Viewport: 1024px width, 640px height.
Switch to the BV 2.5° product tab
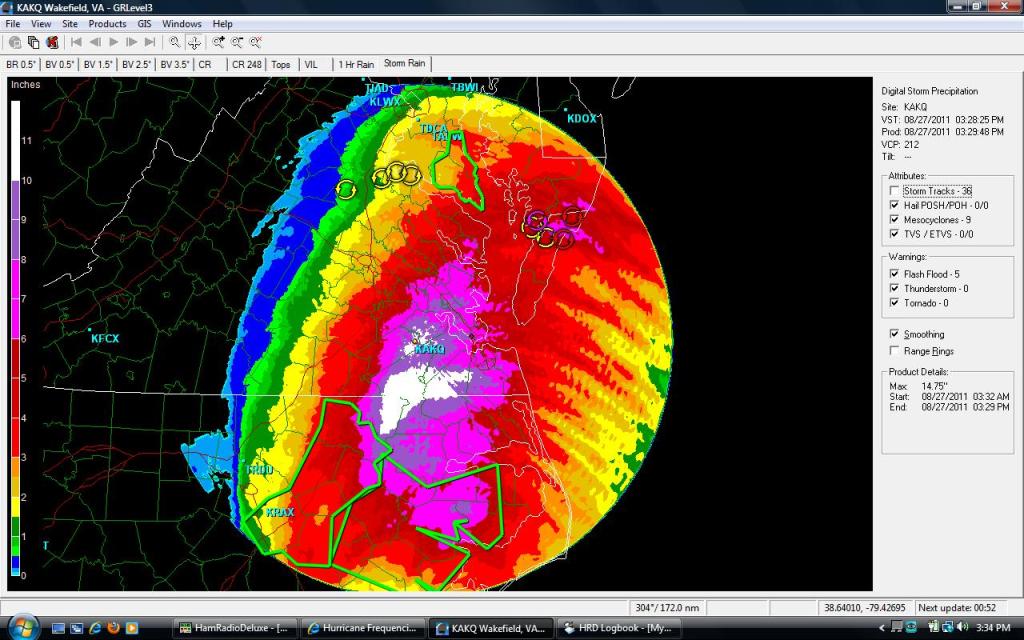[136, 64]
